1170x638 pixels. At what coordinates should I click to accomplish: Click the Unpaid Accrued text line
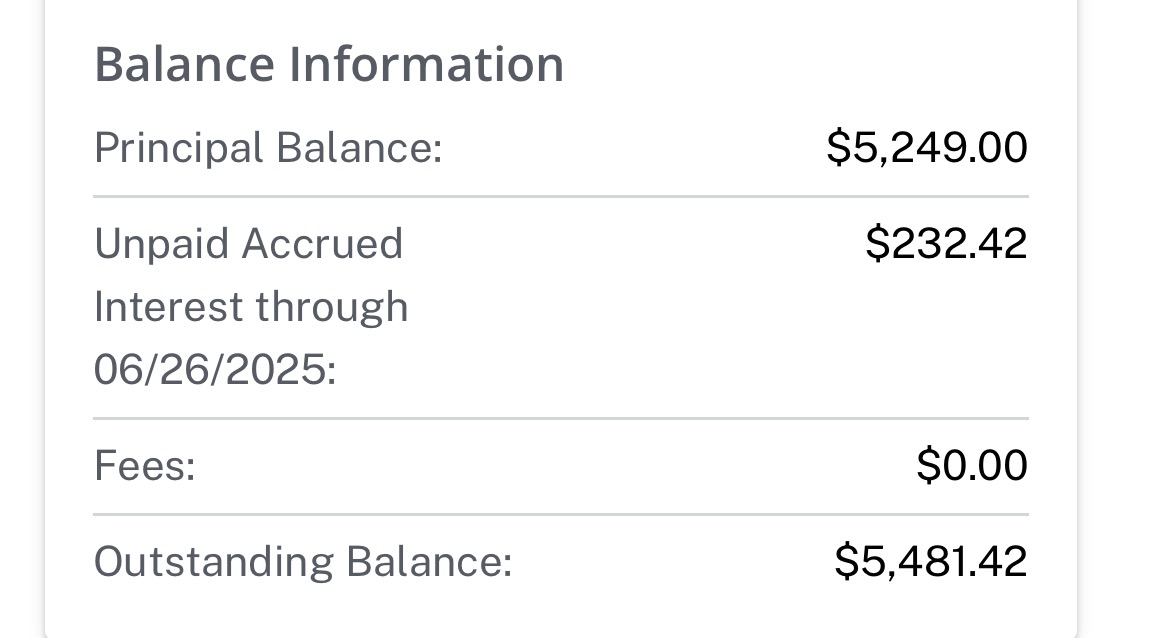(x=248, y=244)
